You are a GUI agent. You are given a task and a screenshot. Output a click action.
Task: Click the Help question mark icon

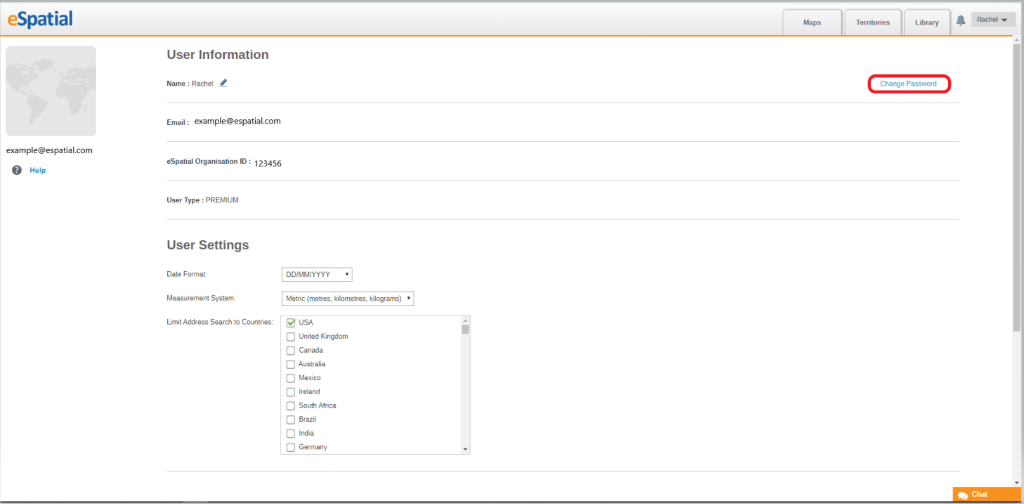(17, 170)
